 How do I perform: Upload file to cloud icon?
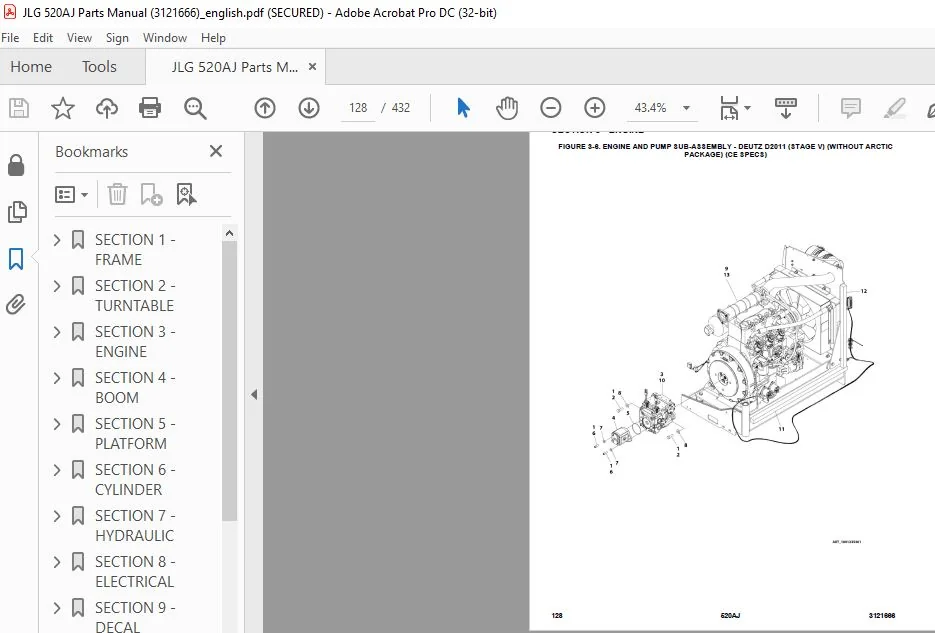107,108
